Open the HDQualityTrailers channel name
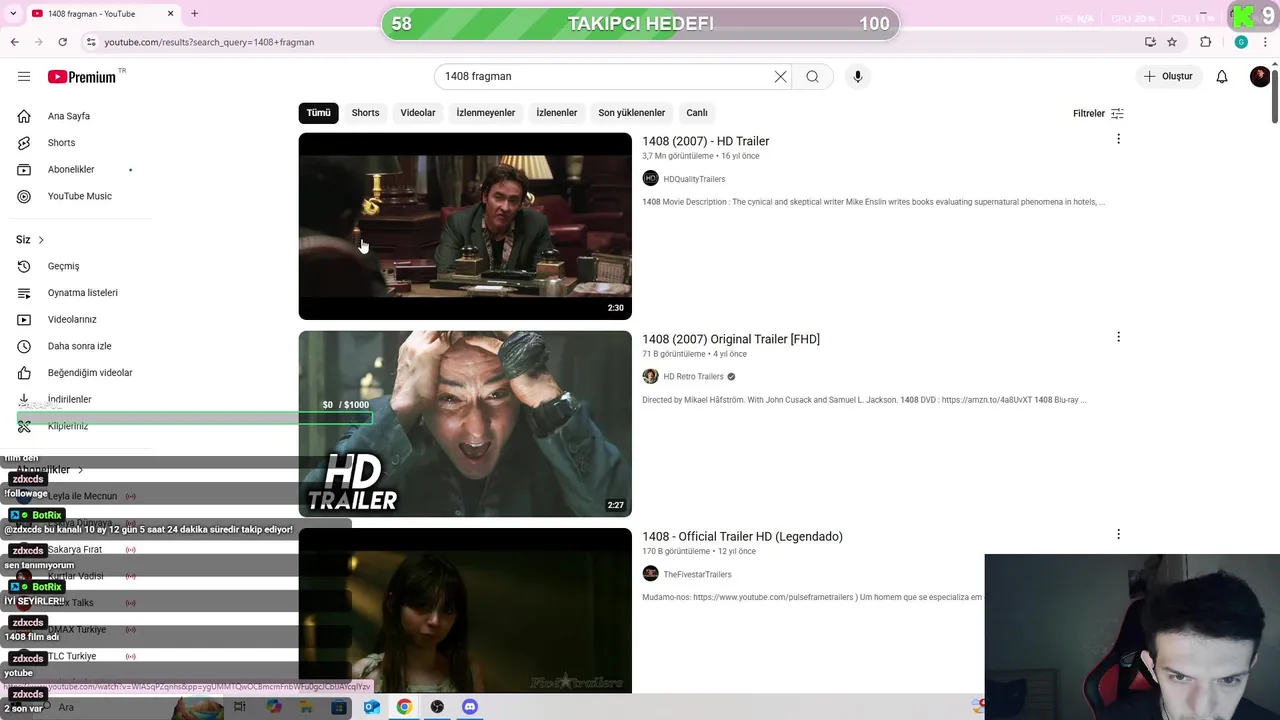The height and width of the screenshot is (720, 1280). tap(694, 179)
